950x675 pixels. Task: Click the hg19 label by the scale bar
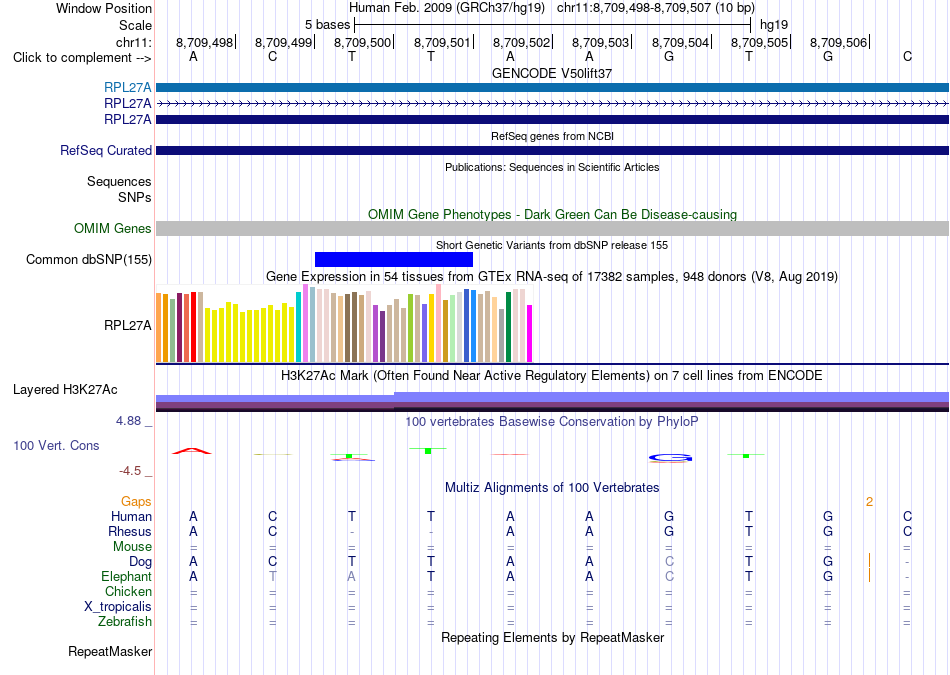774,25
